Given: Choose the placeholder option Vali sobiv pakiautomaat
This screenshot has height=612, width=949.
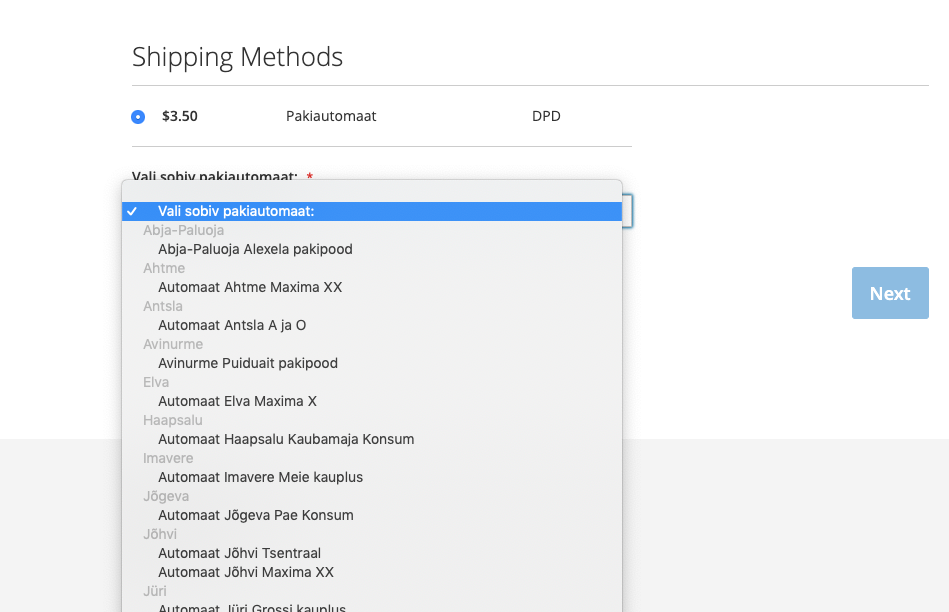Looking at the screenshot, I should click(x=372, y=211).
